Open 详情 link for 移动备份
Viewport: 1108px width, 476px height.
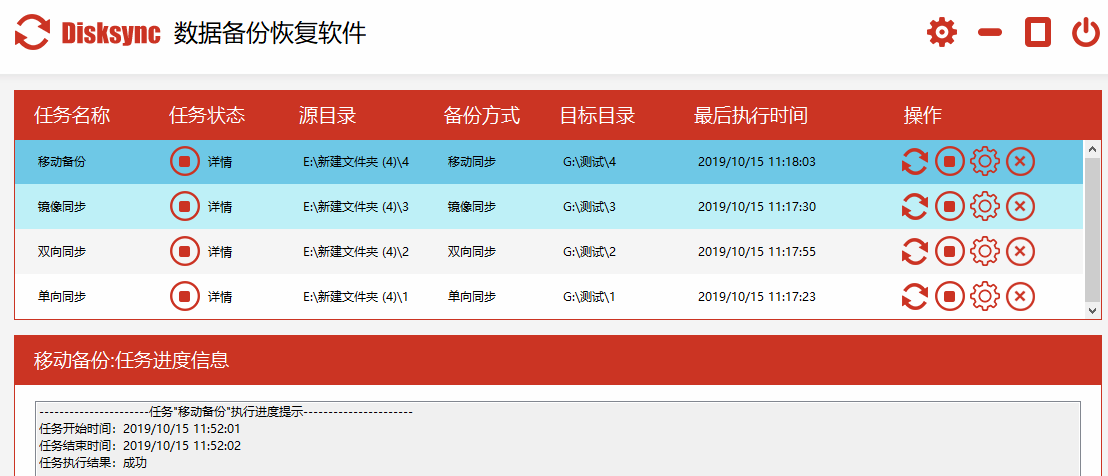(x=220, y=162)
